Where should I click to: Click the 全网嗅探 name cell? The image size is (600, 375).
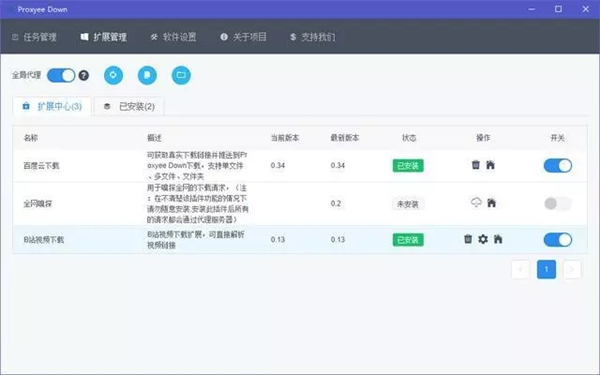point(38,204)
